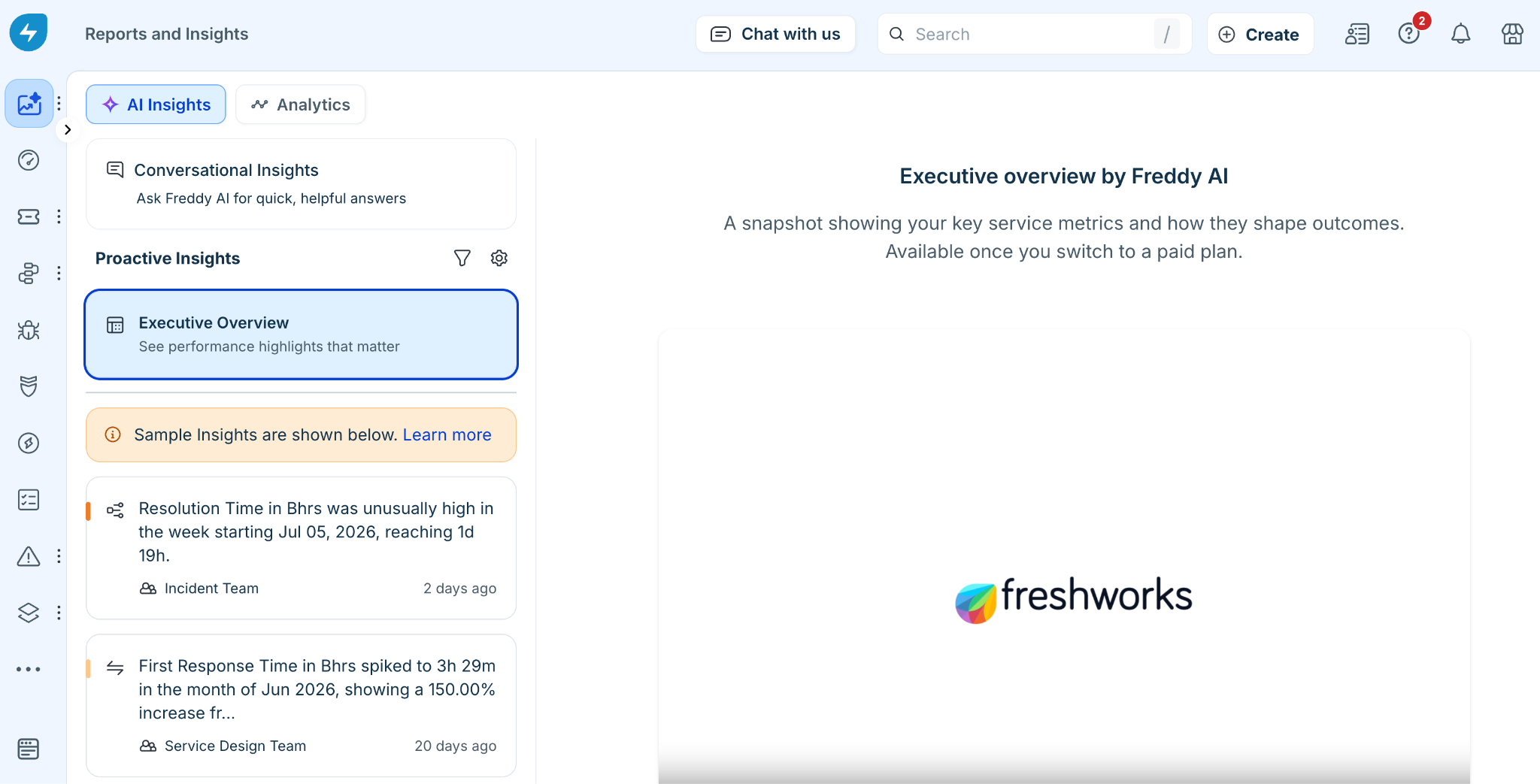Open the Tickets icon in the sidebar
Screen dimensions: 1540x784
[x=29, y=216]
